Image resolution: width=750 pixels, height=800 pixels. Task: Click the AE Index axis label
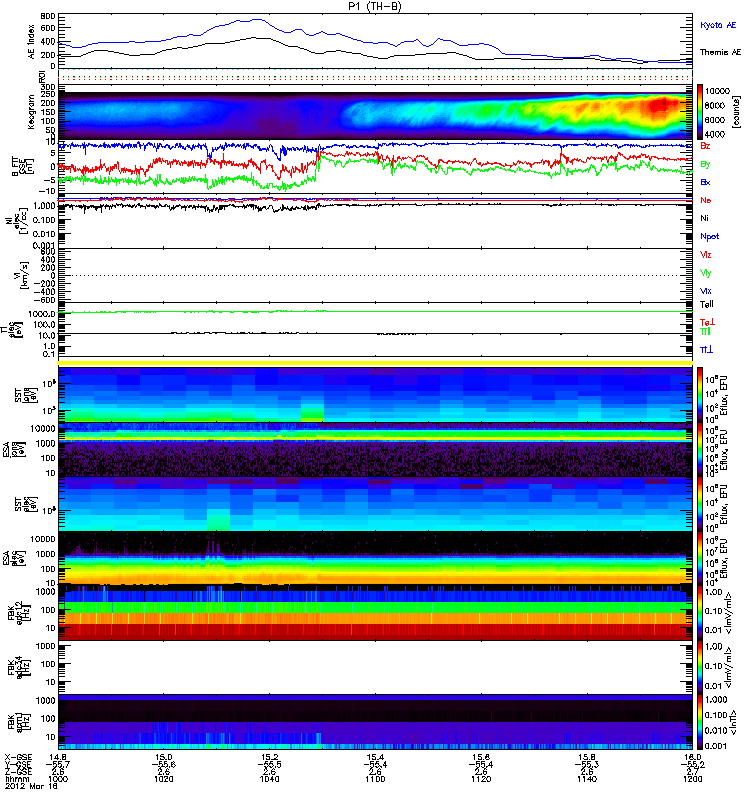(32, 41)
